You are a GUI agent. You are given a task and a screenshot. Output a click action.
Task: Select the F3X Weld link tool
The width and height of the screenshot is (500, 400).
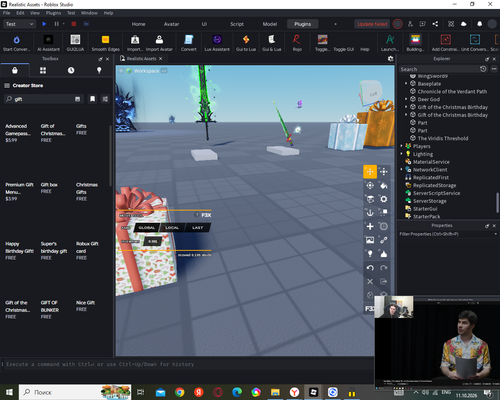tap(384, 240)
